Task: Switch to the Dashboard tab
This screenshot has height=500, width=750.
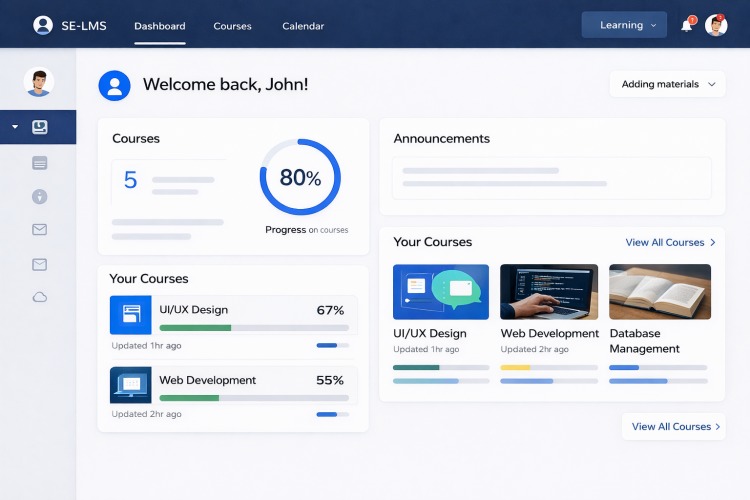Action: point(160,26)
